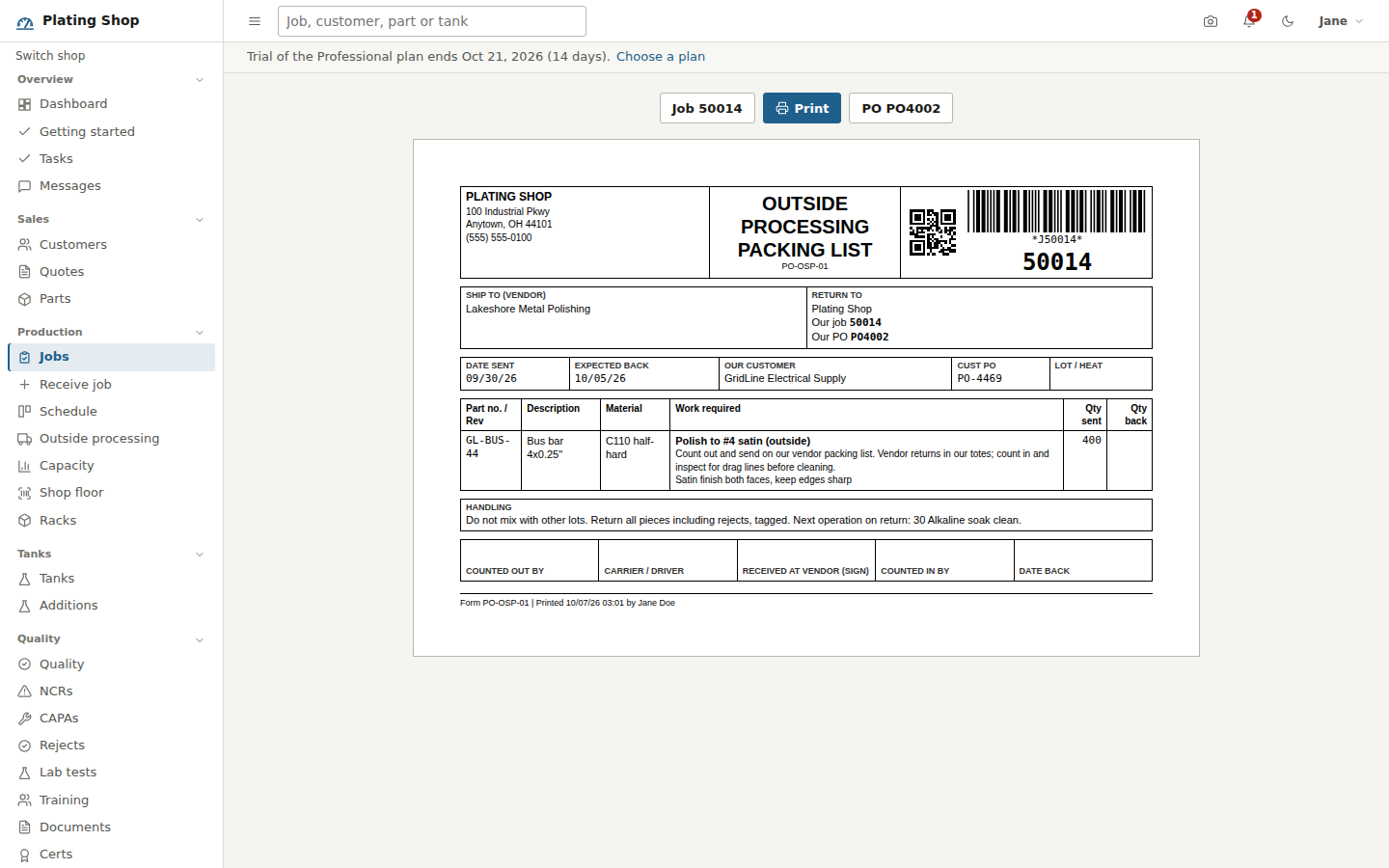
Task: Click the Parts box icon
Action: (25, 299)
